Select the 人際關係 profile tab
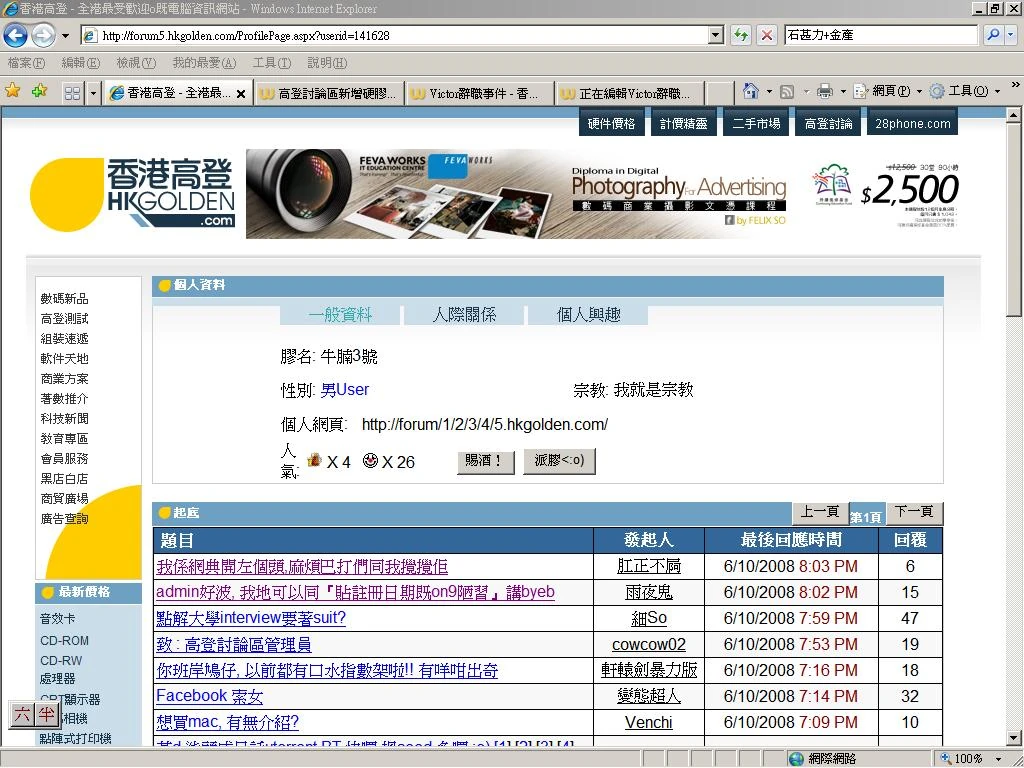1024x768 pixels. 464,315
